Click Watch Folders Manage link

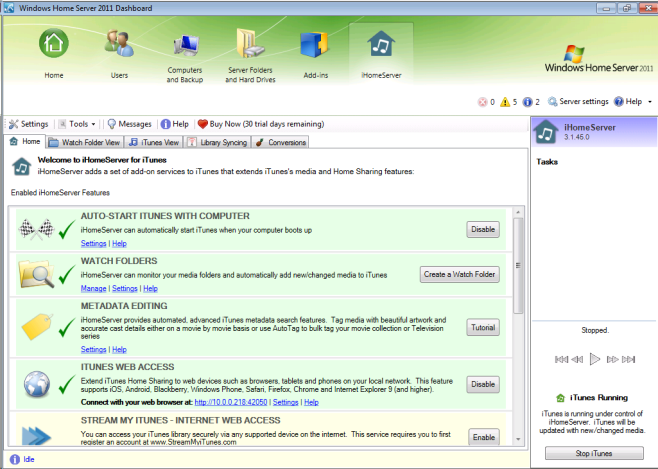[94, 289]
